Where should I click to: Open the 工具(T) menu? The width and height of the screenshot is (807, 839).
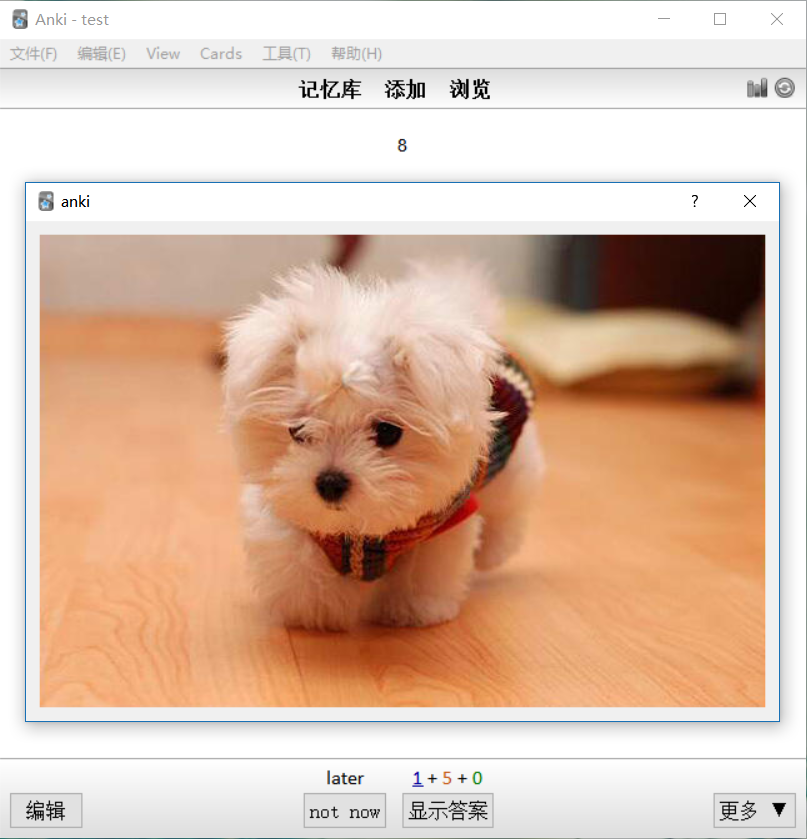click(286, 54)
